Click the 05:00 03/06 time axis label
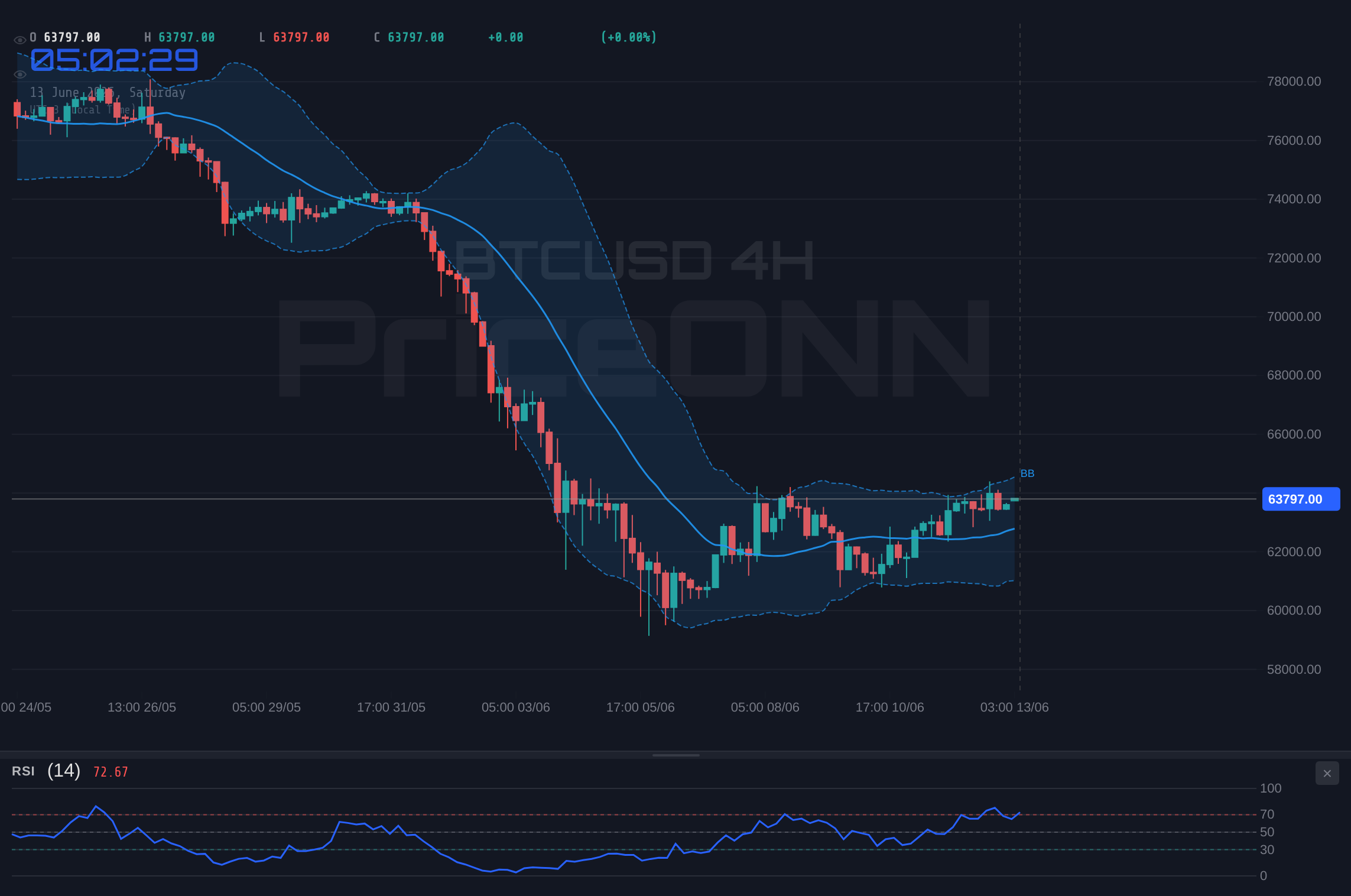This screenshot has width=1351, height=896. (516, 707)
